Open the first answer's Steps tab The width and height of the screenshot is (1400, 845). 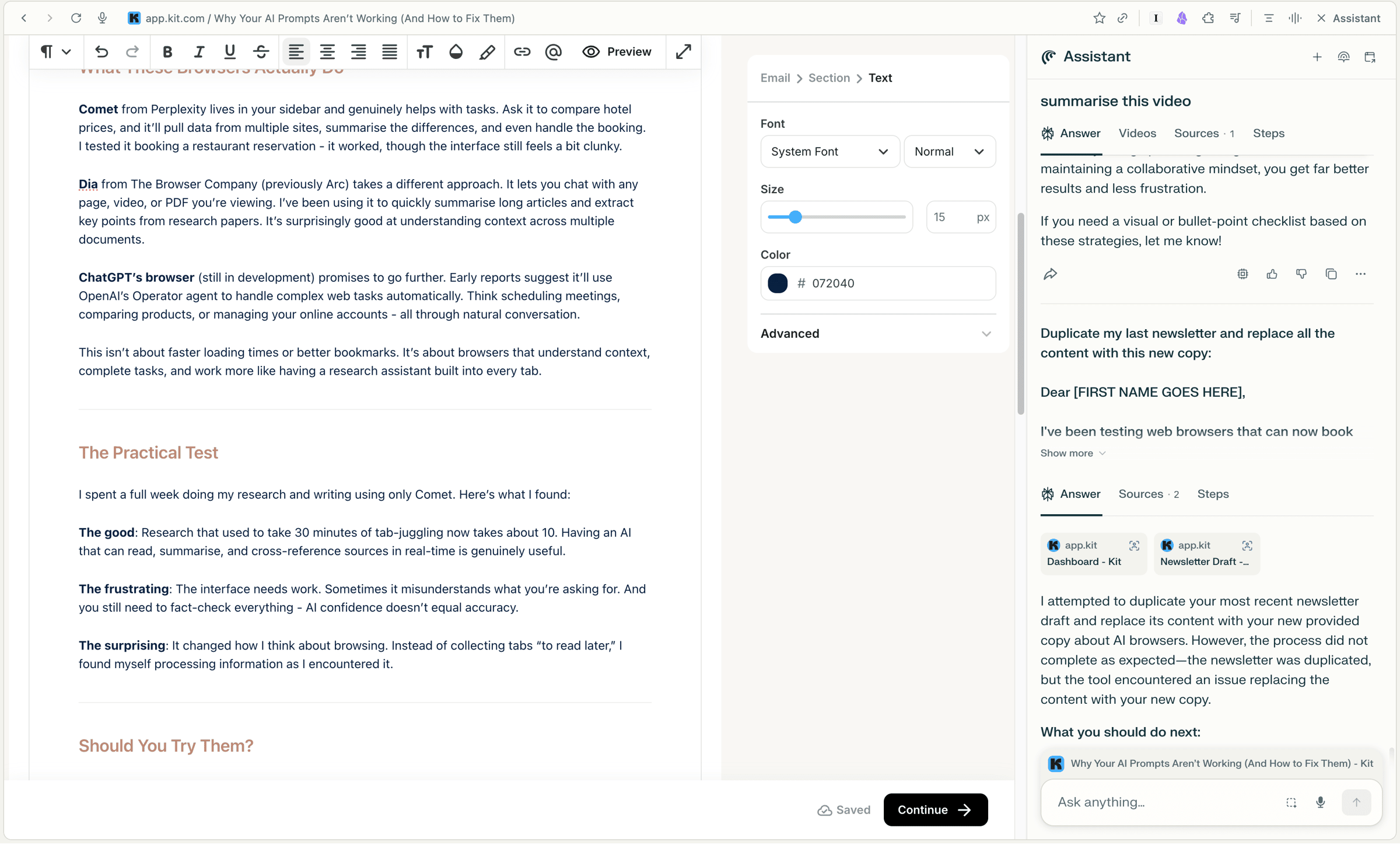pos(1269,134)
